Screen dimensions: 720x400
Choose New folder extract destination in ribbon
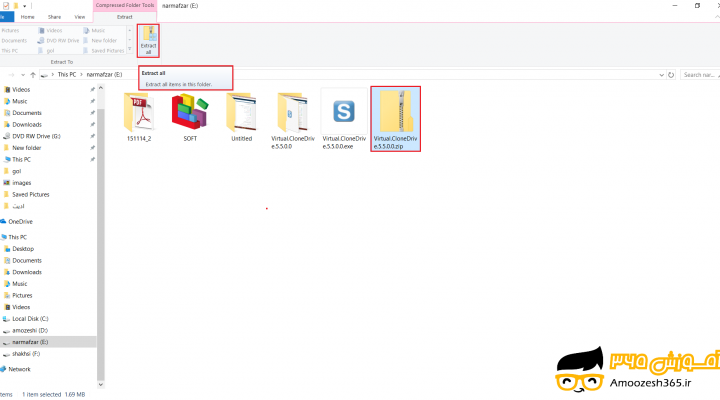click(x=100, y=40)
